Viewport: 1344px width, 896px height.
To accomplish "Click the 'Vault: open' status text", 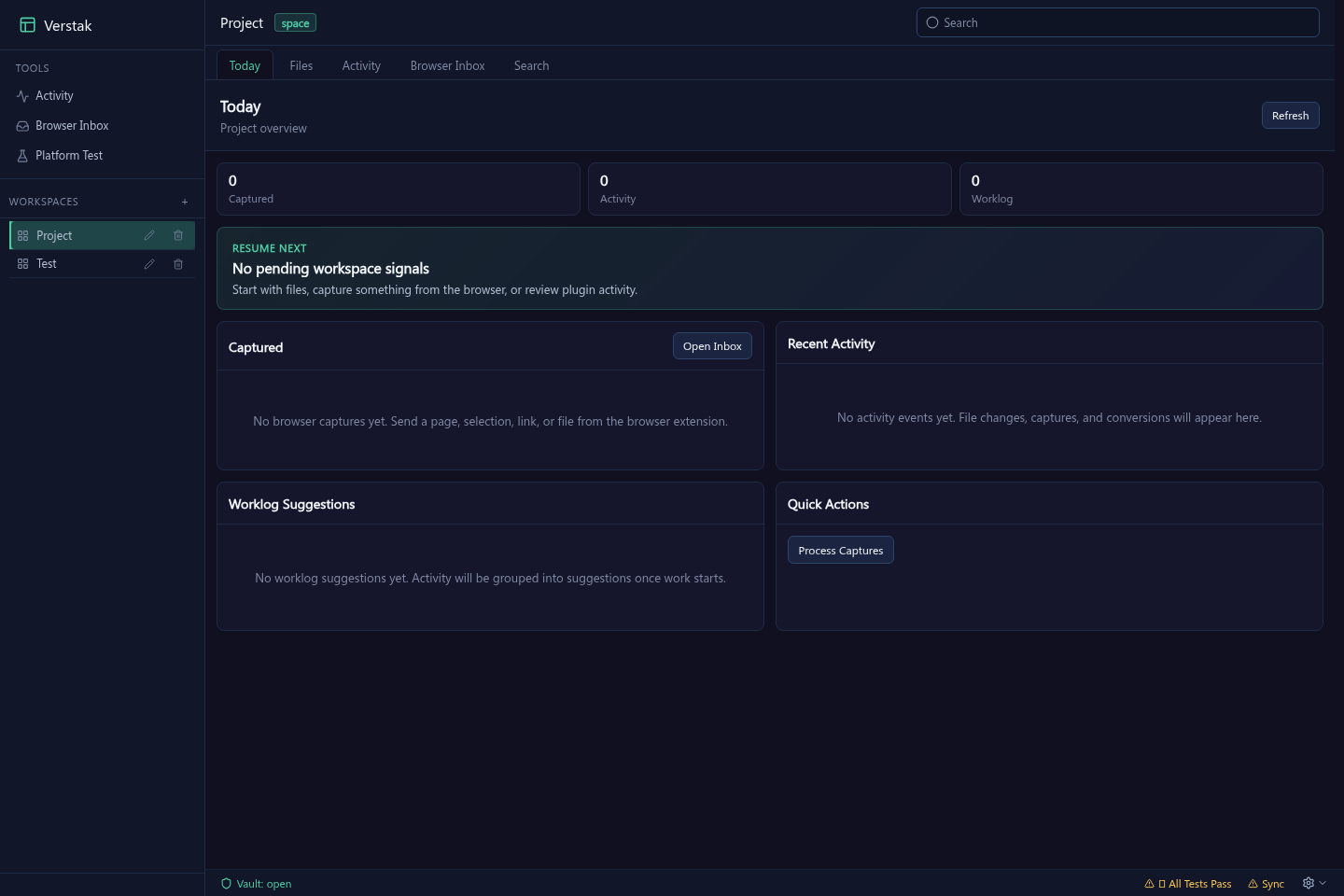I will [x=264, y=884].
